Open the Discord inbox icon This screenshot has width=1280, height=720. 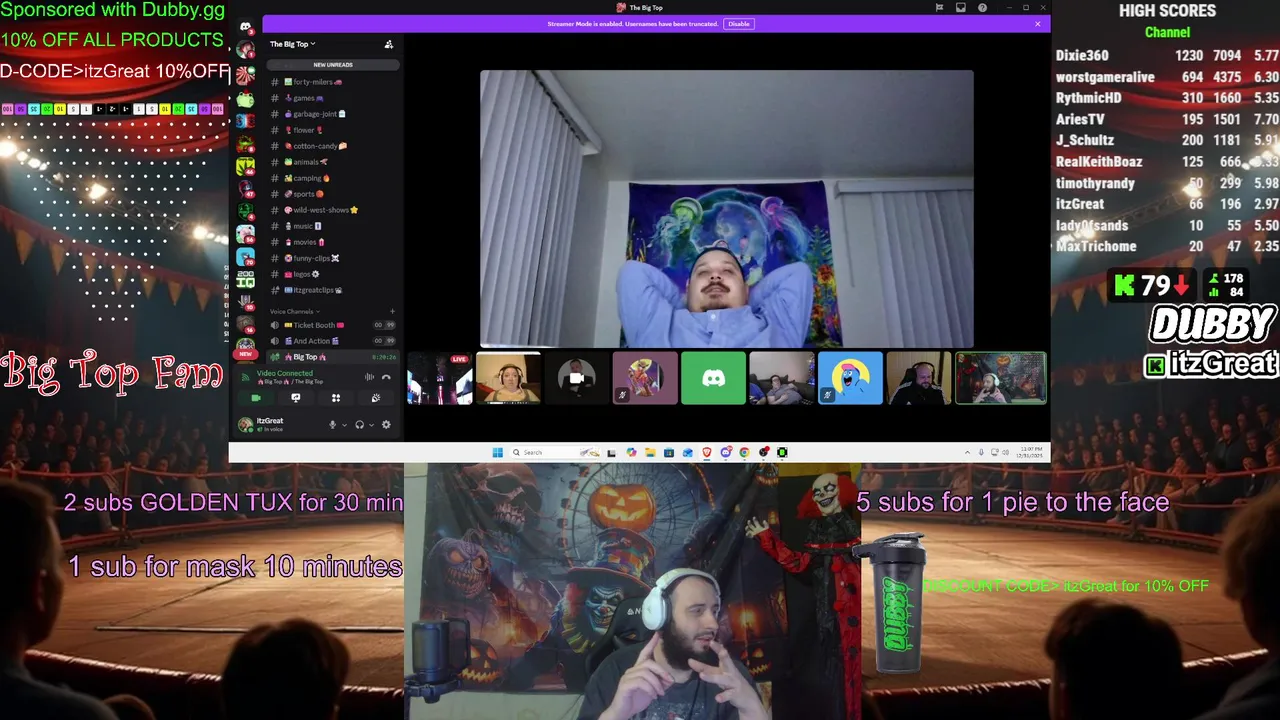961,8
